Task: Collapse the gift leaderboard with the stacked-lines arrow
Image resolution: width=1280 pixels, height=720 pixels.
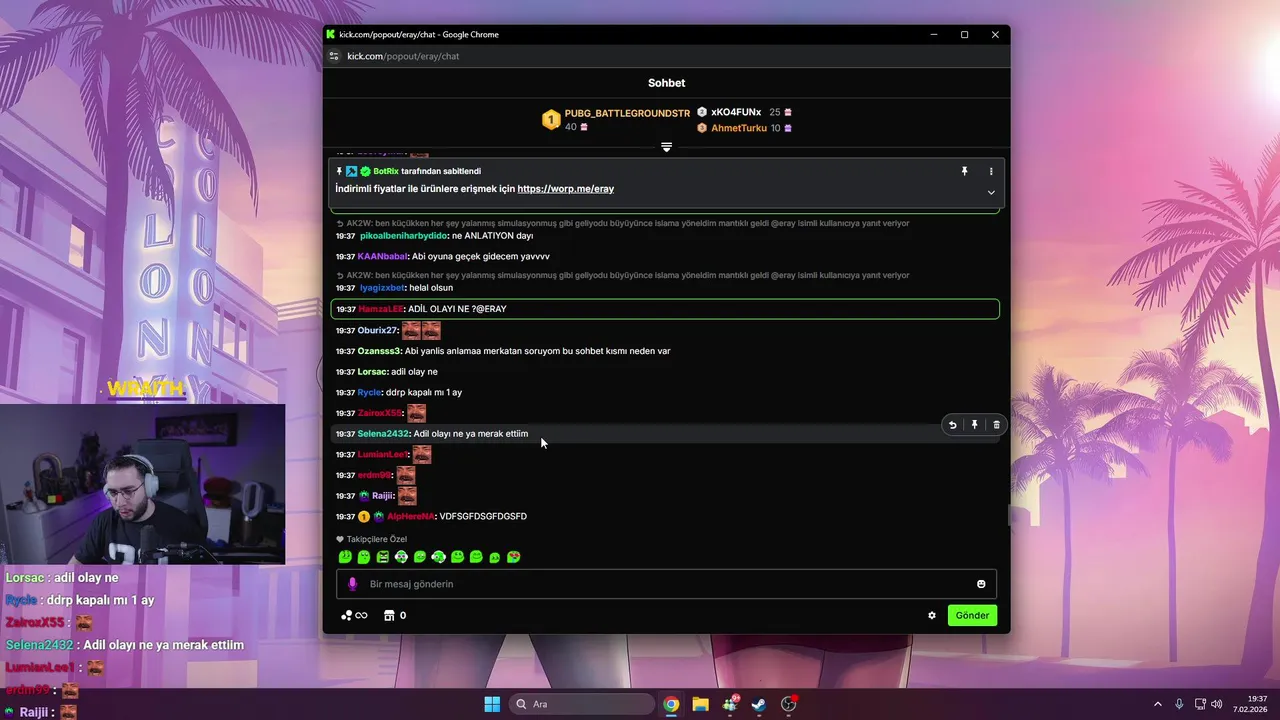Action: coord(666,147)
